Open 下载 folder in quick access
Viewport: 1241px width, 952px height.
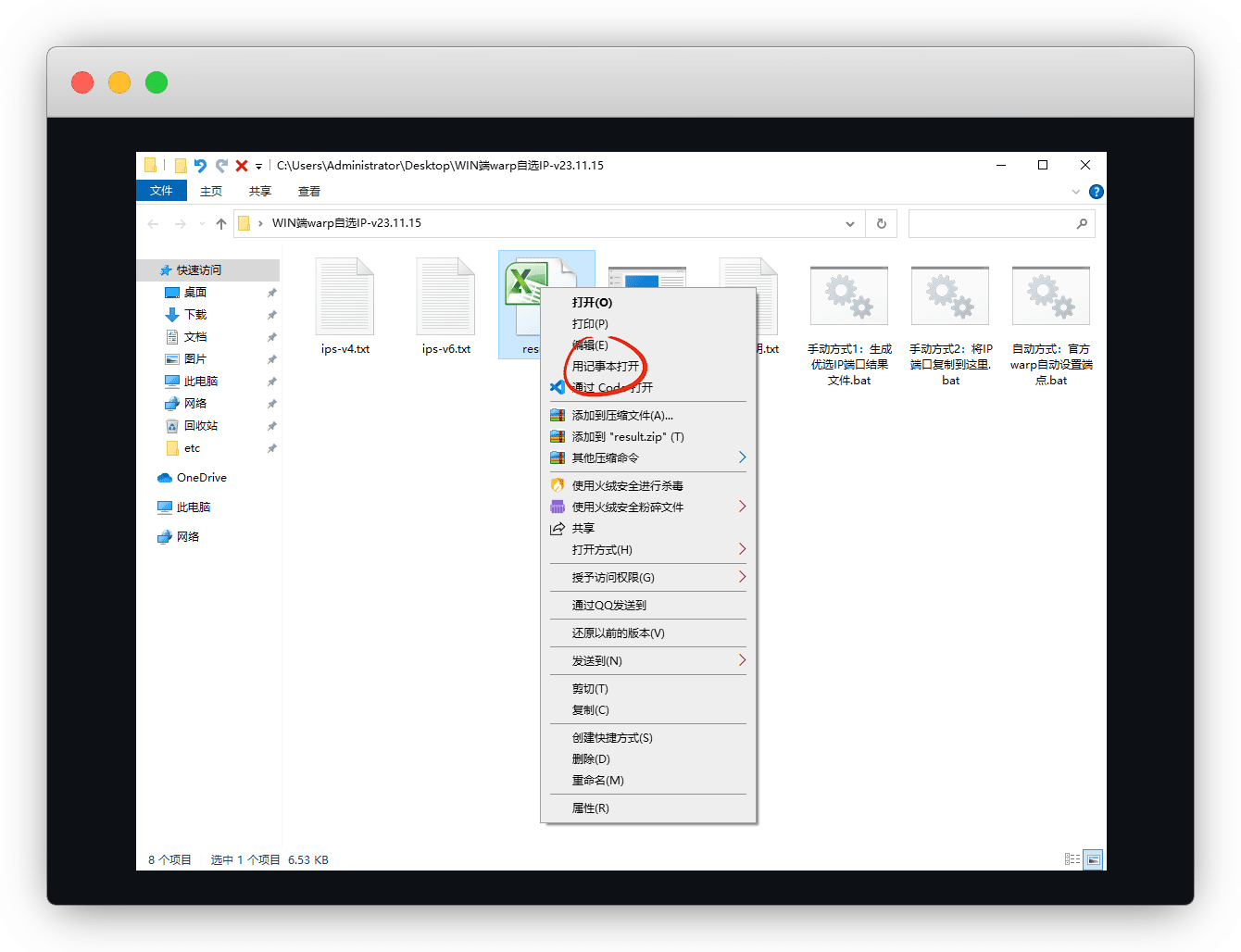point(195,315)
